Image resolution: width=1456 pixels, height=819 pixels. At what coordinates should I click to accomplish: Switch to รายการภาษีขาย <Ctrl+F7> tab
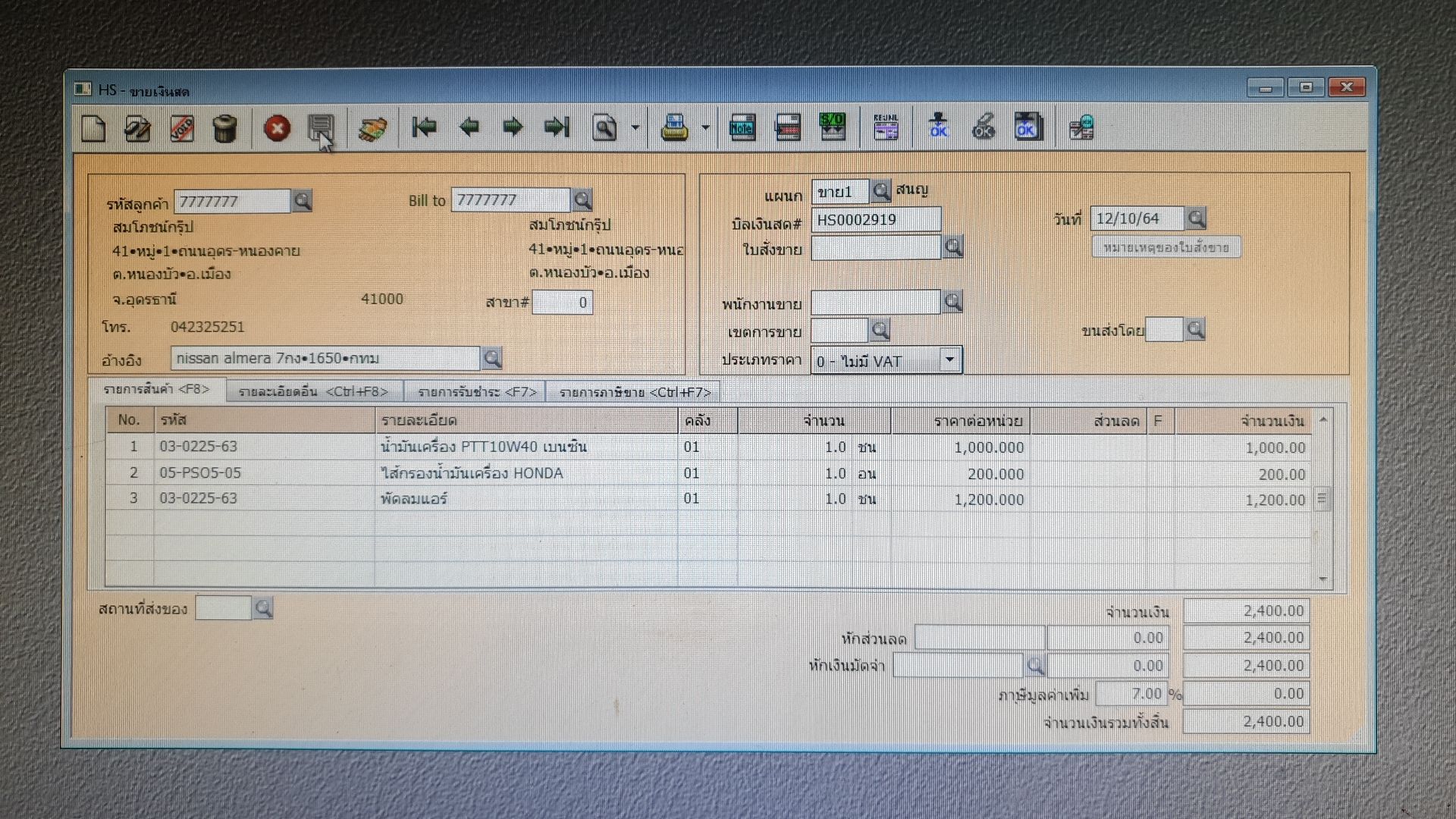point(635,391)
